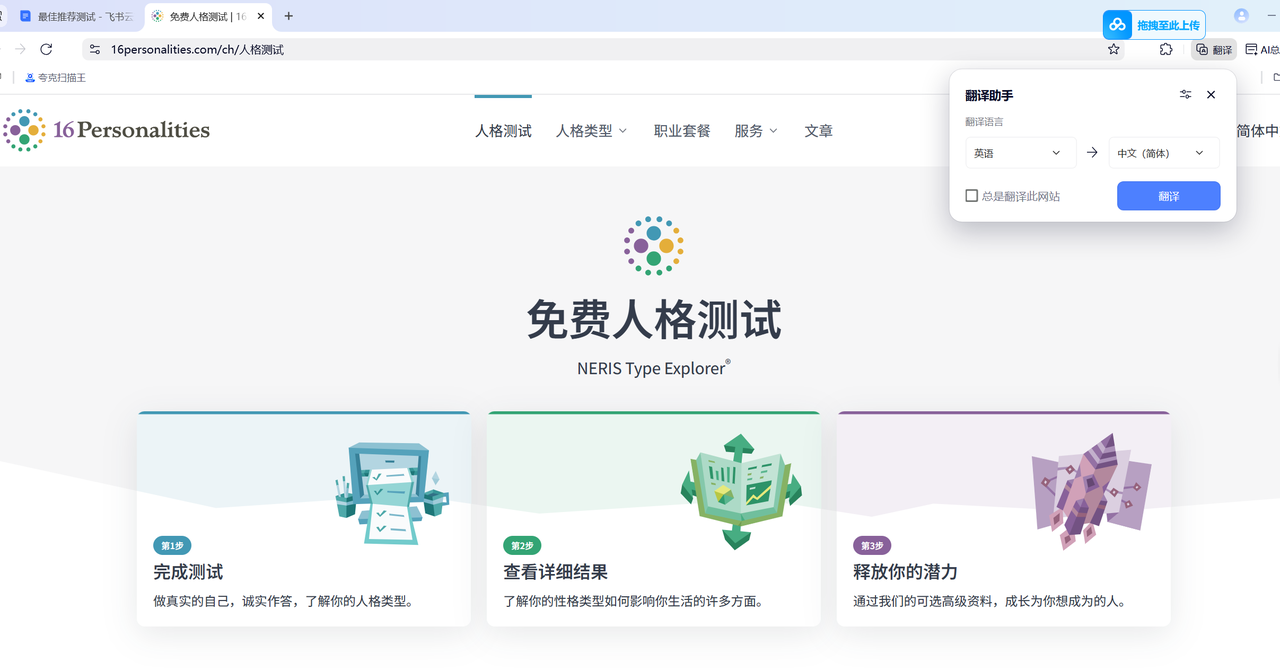Open the 夸克扫描王 bookmark
The height and width of the screenshot is (671, 1280).
(x=55, y=77)
